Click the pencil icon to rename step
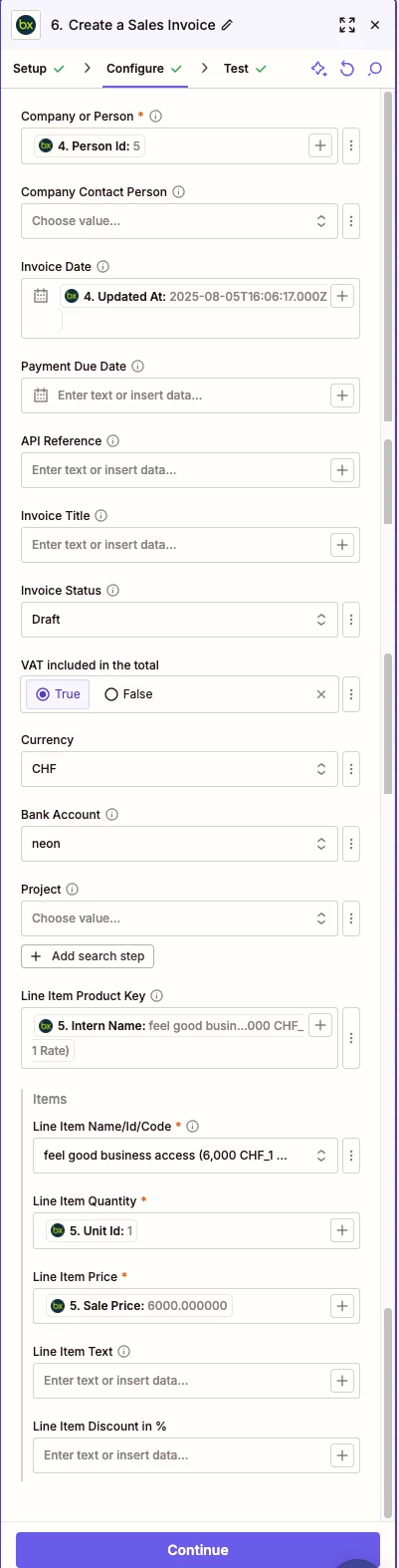The height and width of the screenshot is (1568, 399). click(x=228, y=25)
